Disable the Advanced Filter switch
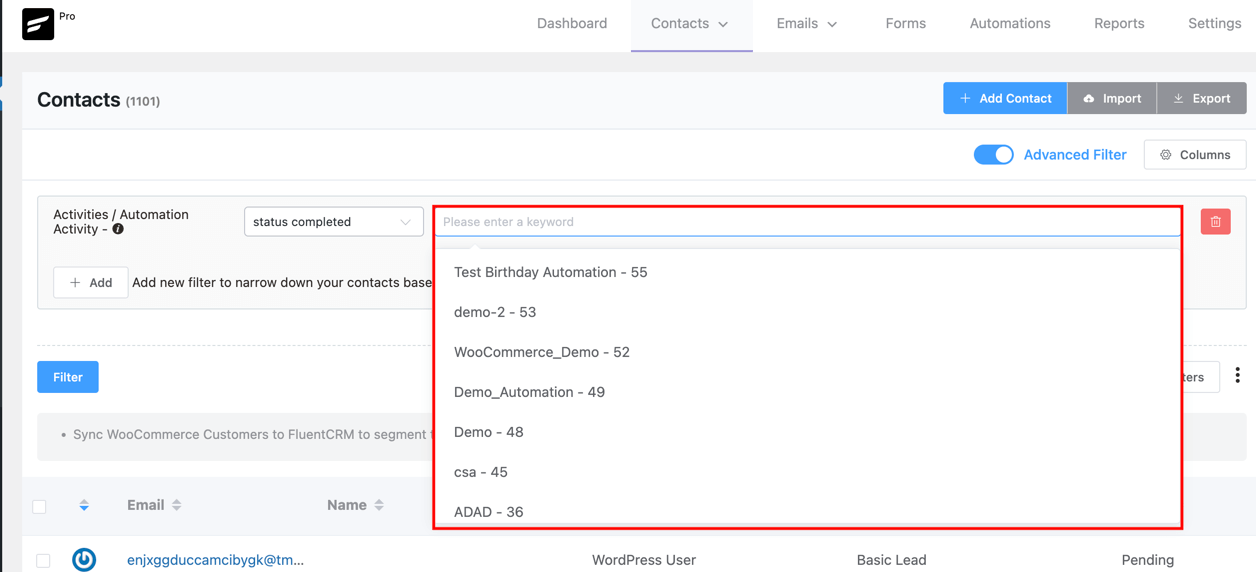This screenshot has width=1256, height=572. coord(993,155)
